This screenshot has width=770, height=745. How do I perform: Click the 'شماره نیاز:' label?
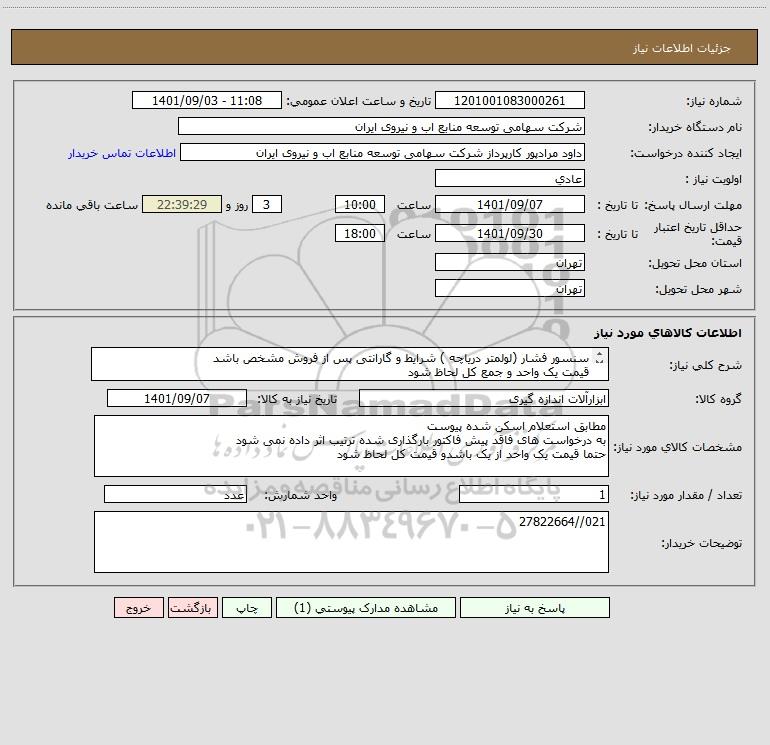click(714, 102)
